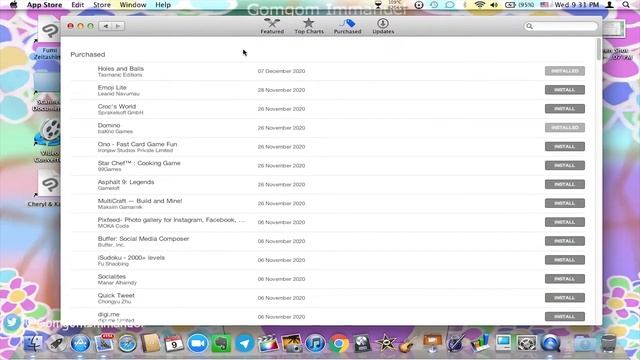640x360 pixels.
Task: Click the Installed button for Domino
Action: pos(564,128)
